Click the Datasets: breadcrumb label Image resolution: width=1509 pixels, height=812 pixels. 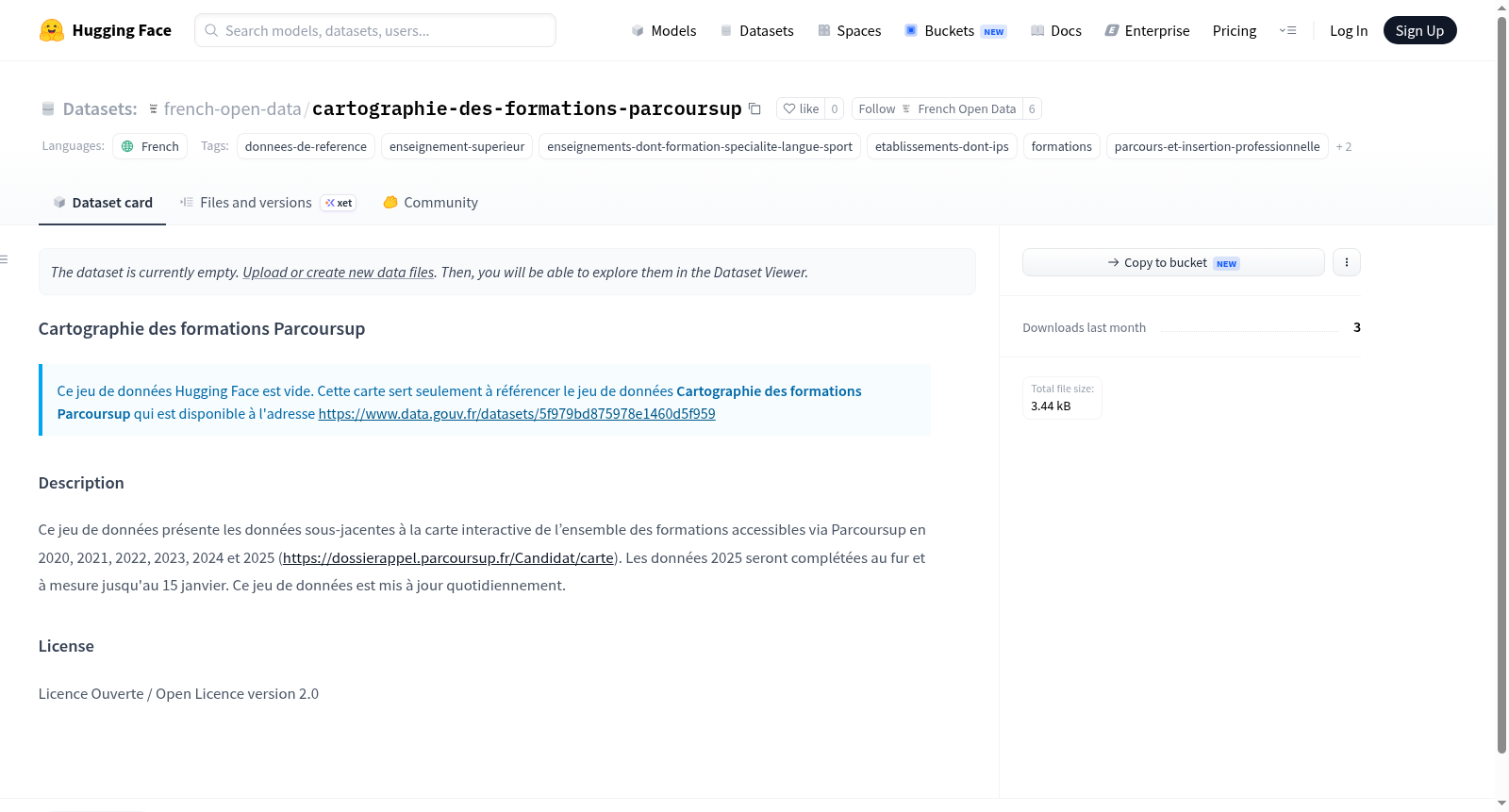(100, 108)
